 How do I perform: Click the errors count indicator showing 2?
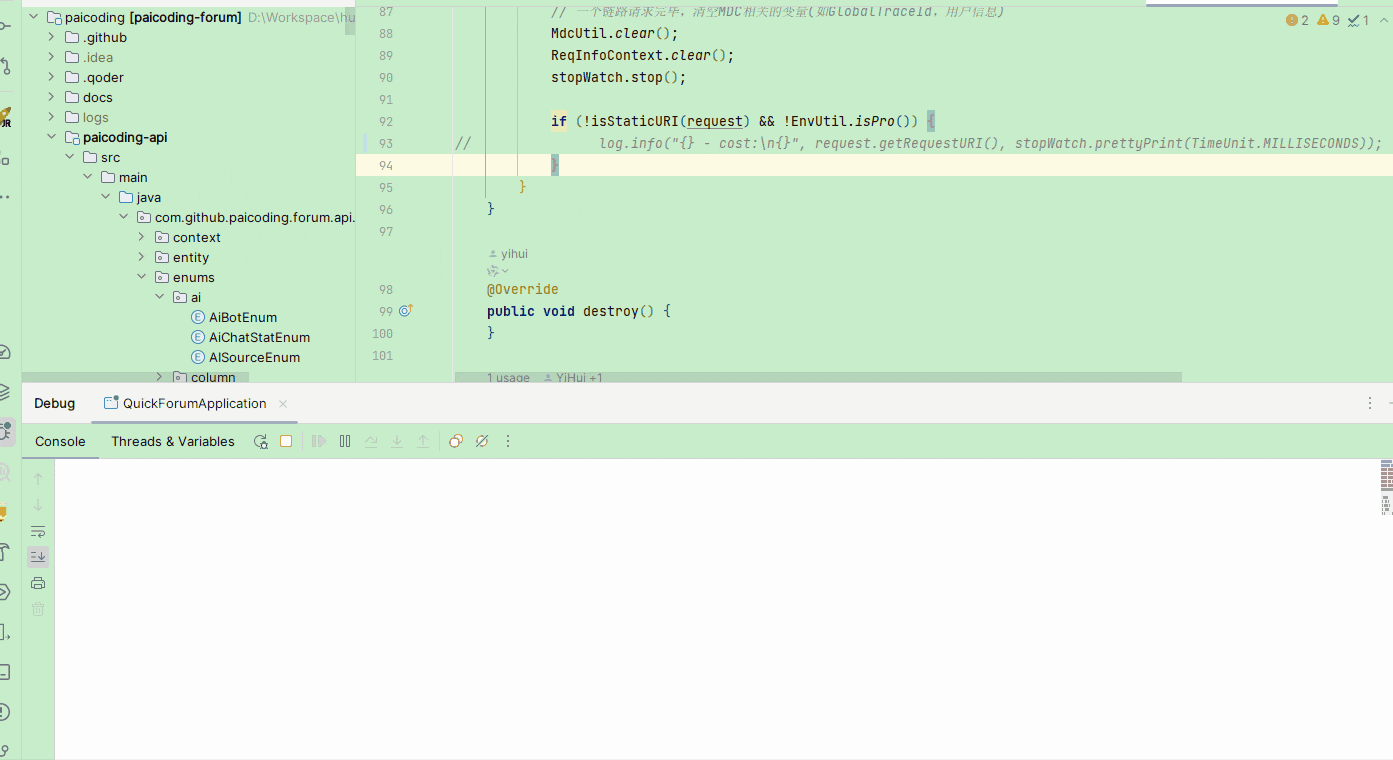click(1297, 20)
